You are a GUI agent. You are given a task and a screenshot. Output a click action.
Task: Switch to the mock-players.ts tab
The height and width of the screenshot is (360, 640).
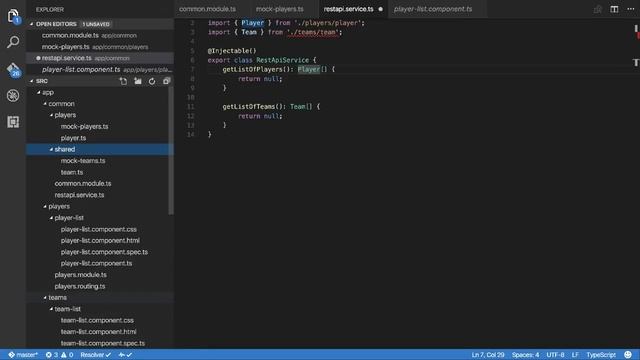coord(280,9)
